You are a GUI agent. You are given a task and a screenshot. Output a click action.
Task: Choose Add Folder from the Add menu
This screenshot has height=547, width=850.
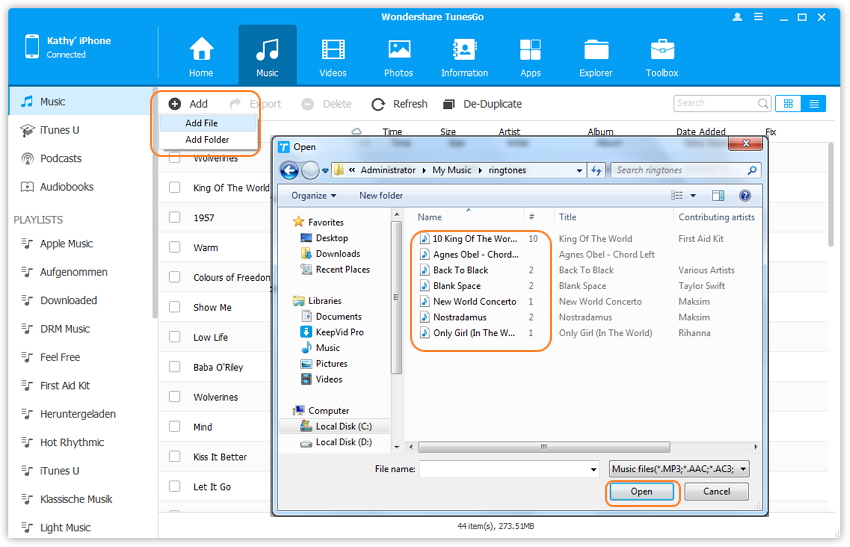point(207,140)
